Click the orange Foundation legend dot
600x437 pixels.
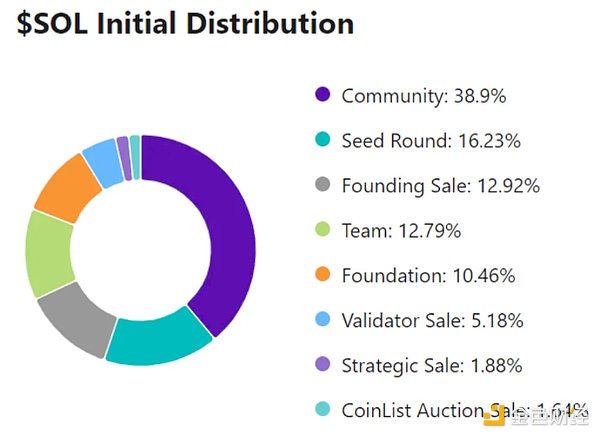(322, 276)
